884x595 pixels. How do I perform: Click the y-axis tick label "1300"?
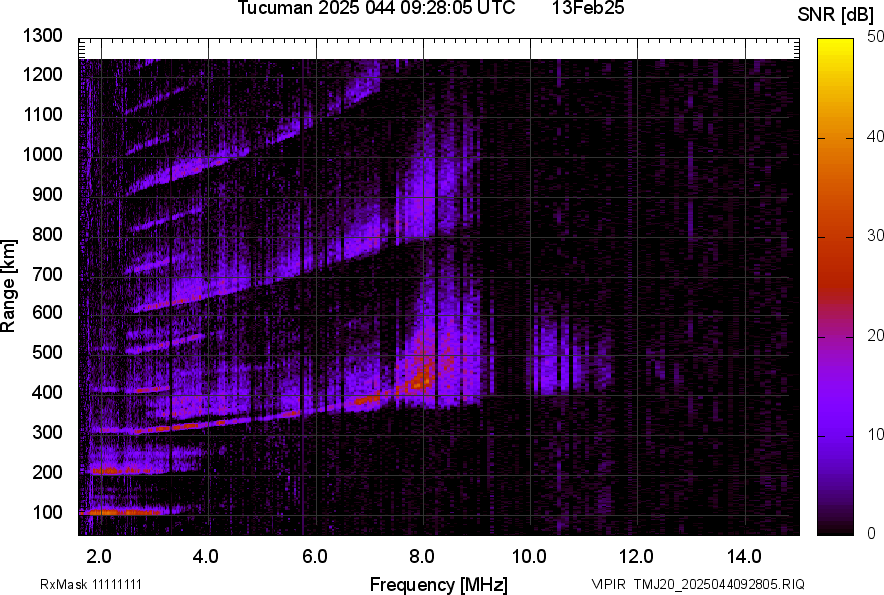(43, 36)
